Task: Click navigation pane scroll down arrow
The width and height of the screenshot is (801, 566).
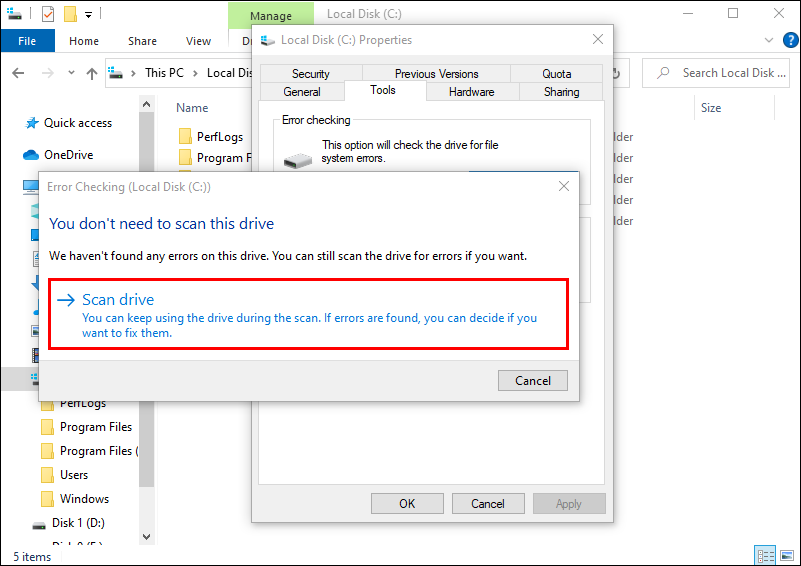Action: (146, 536)
